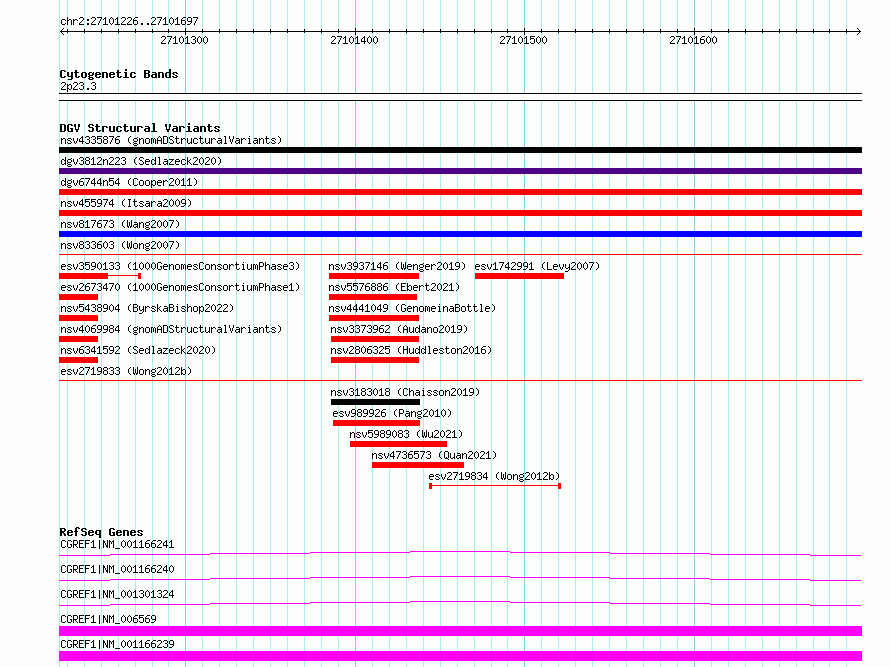This screenshot has width=890, height=667.
Task: Select the red esv2673470 variant bar
Action: (x=78, y=297)
